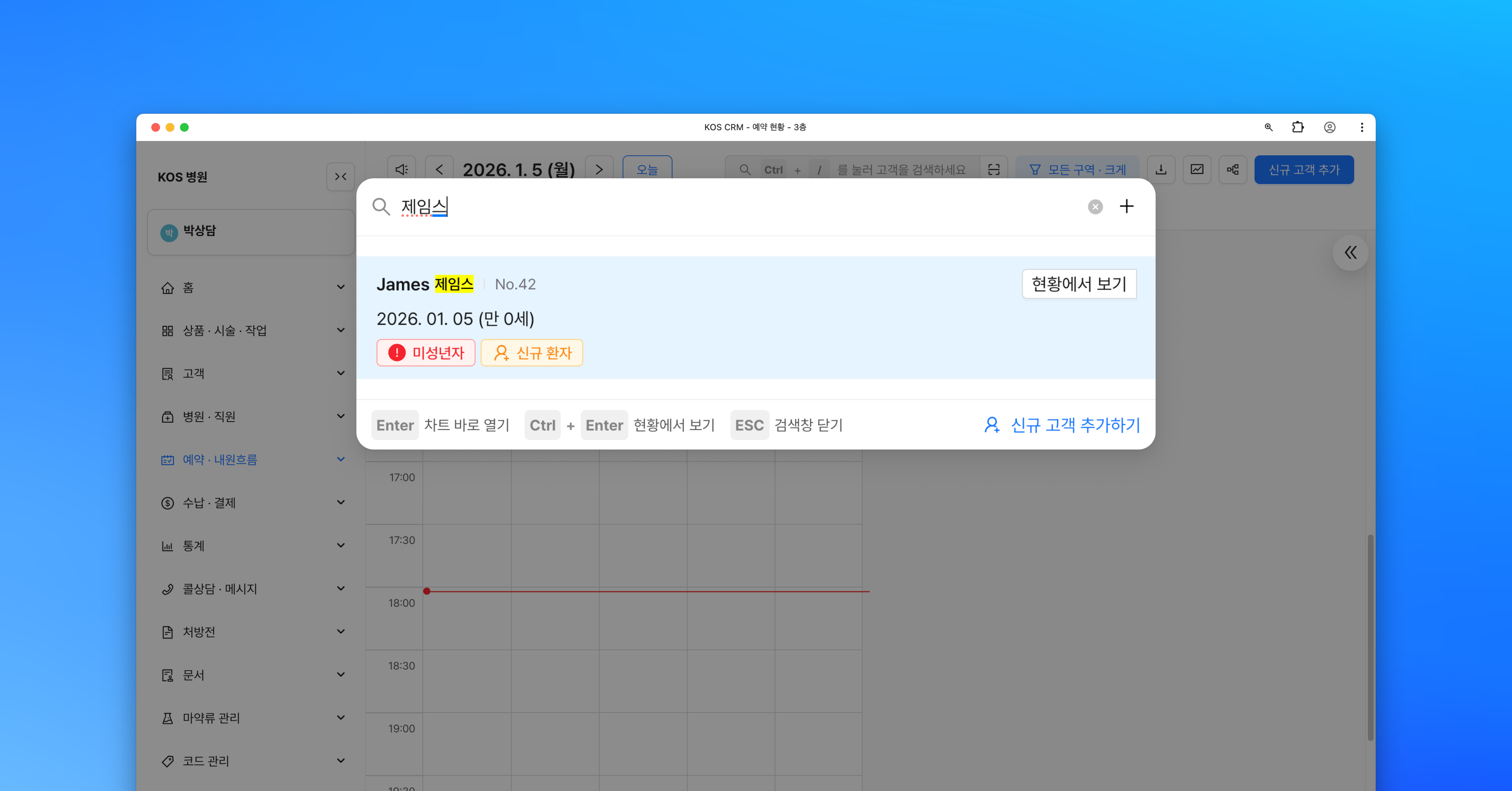The width and height of the screenshot is (1512, 791).
Task: Open the 모든 구역 · 크게 filter dropdown
Action: point(1077,170)
